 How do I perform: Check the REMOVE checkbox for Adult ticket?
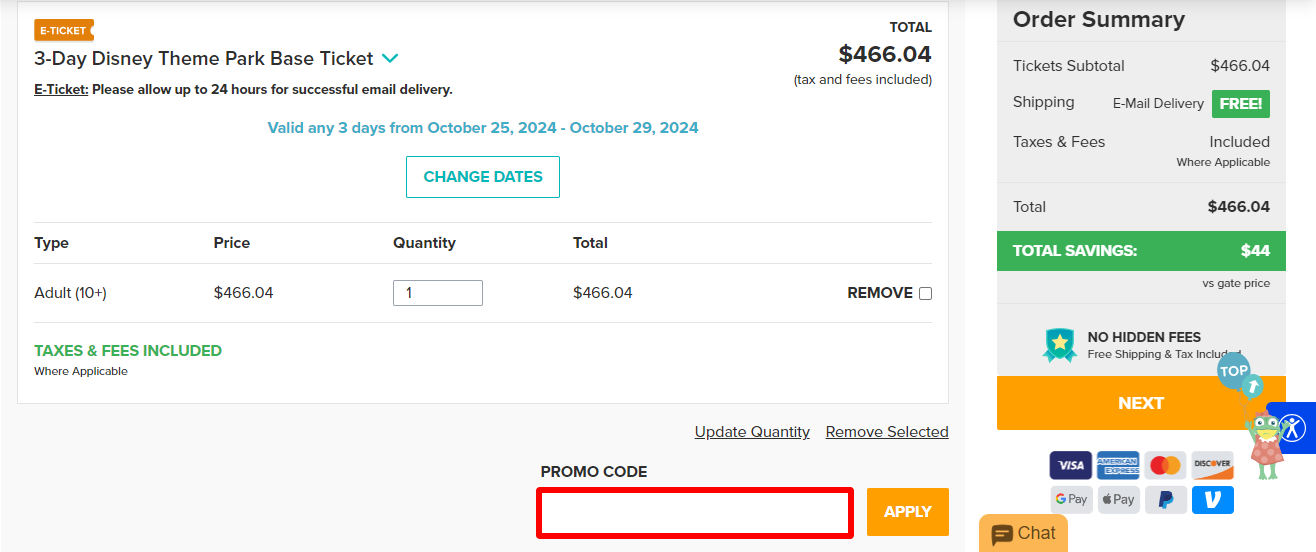pos(925,293)
